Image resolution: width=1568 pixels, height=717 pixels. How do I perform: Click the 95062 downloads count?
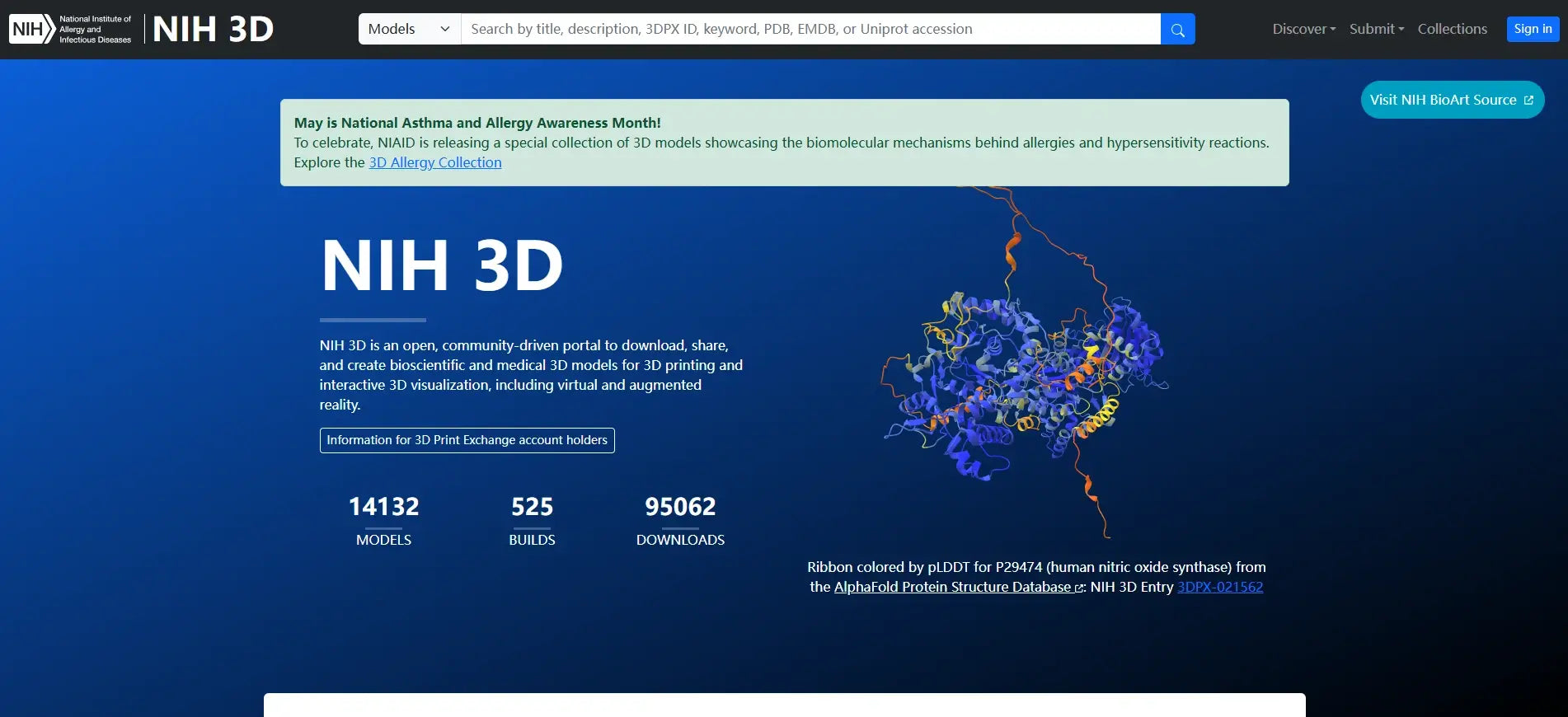coord(680,506)
